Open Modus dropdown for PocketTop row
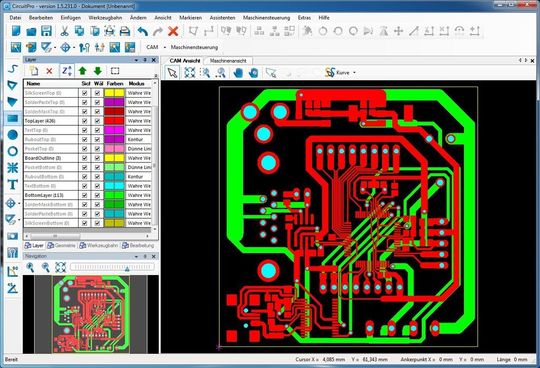 pyautogui.click(x=139, y=149)
